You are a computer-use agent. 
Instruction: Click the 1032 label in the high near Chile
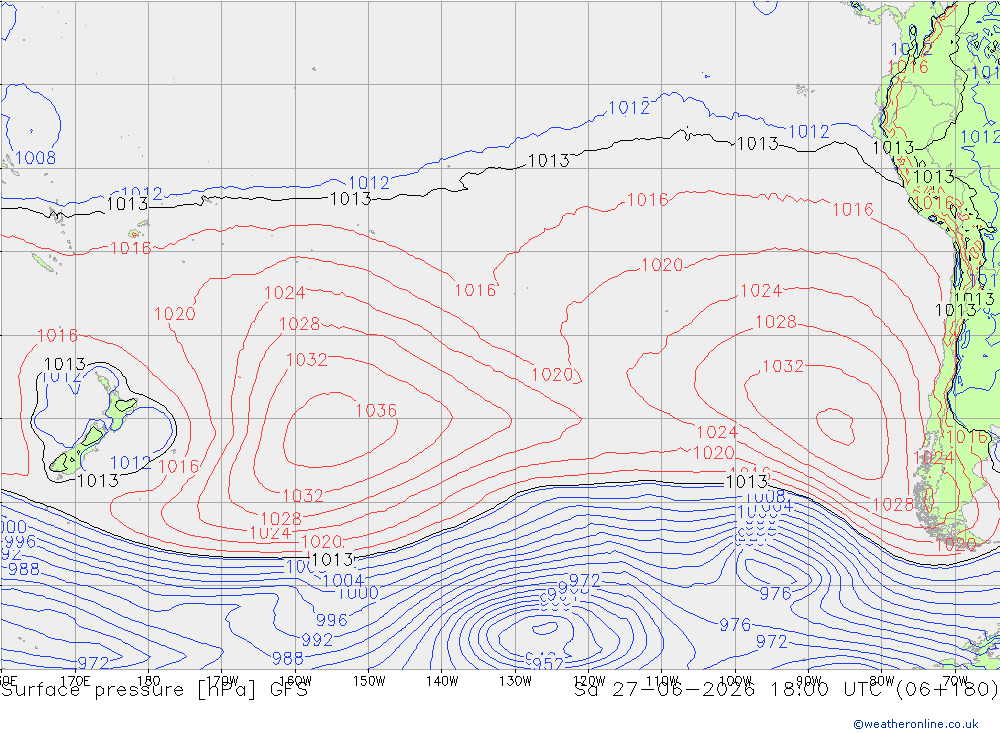tap(783, 366)
